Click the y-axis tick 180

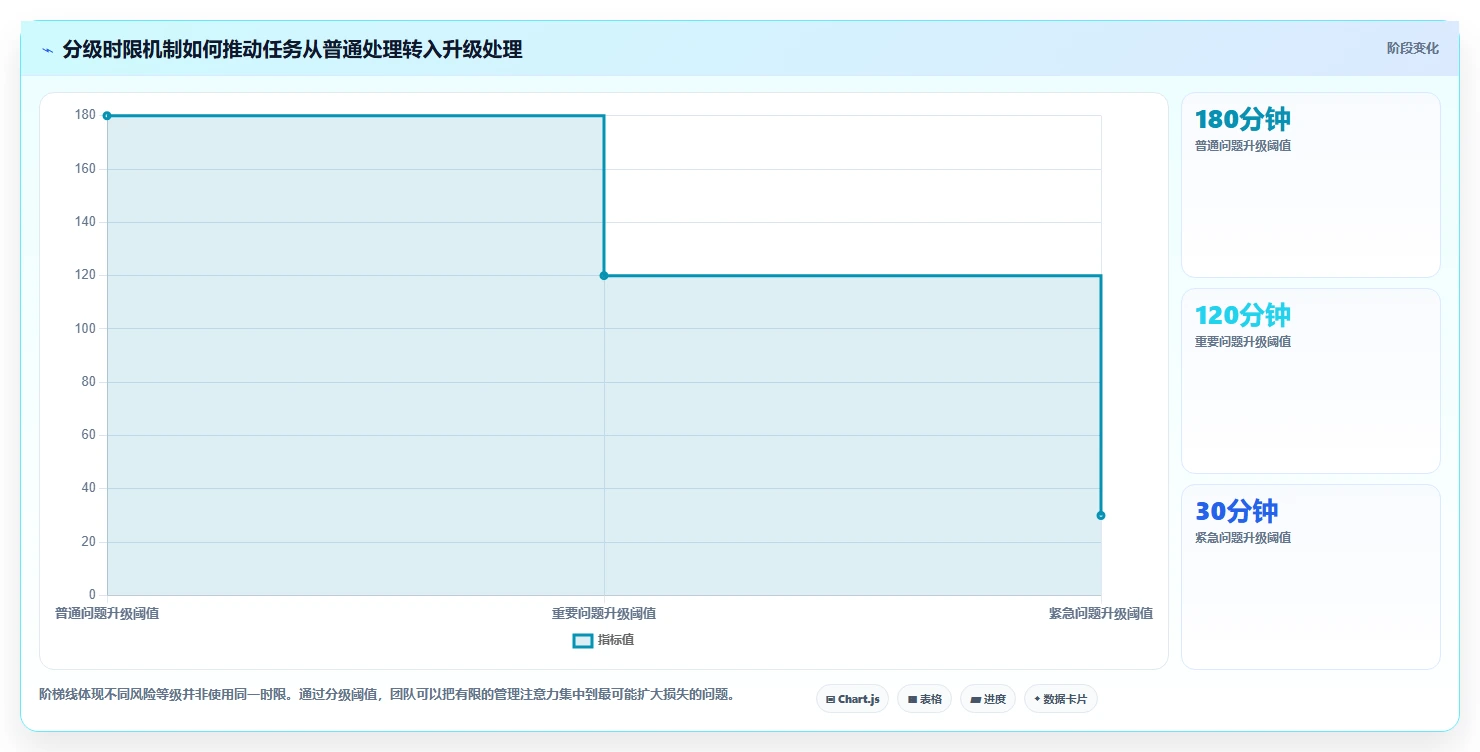coord(85,116)
